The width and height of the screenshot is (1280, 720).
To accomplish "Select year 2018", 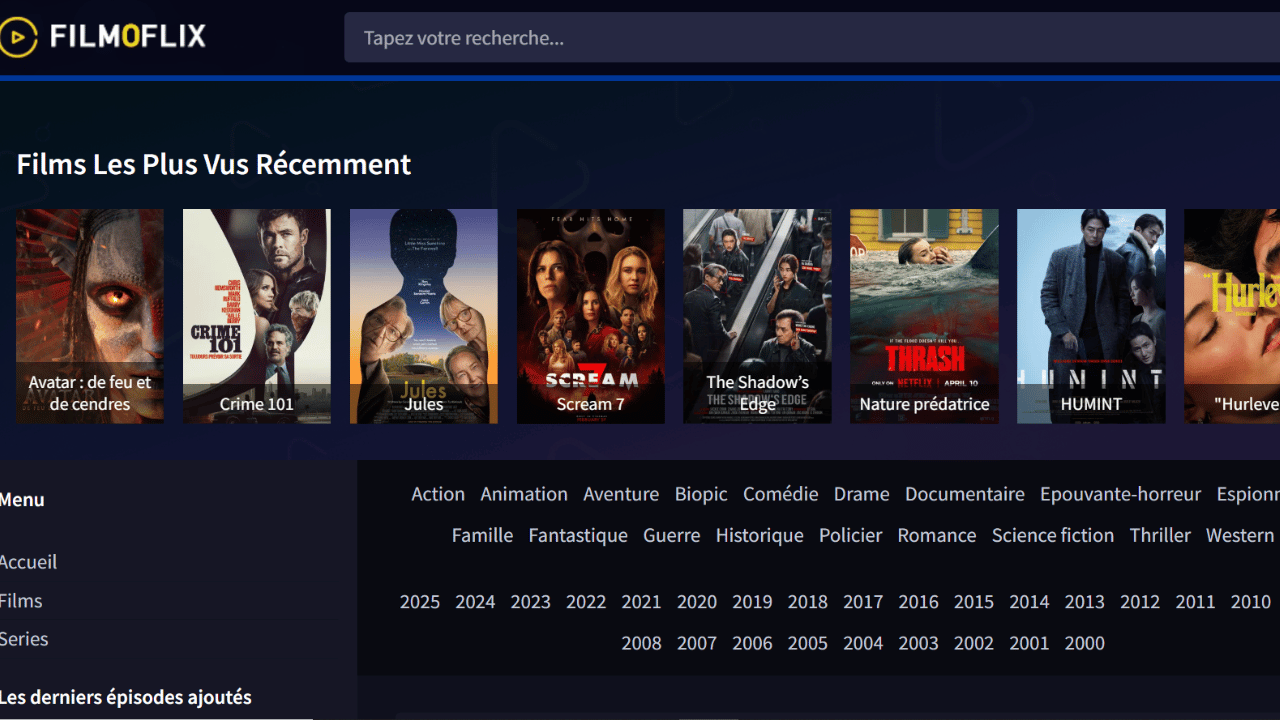I will [x=808, y=601].
